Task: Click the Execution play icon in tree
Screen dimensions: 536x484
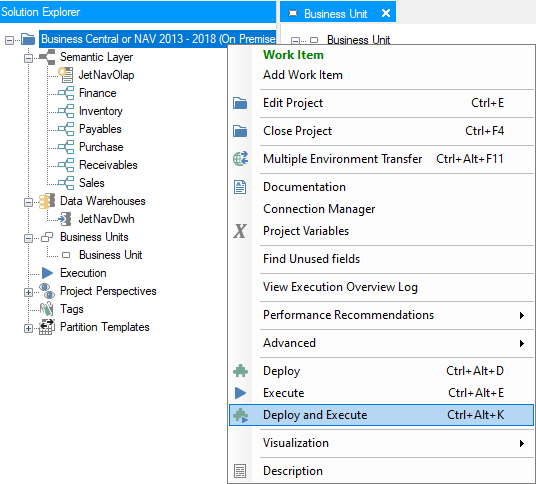Action: tap(48, 273)
